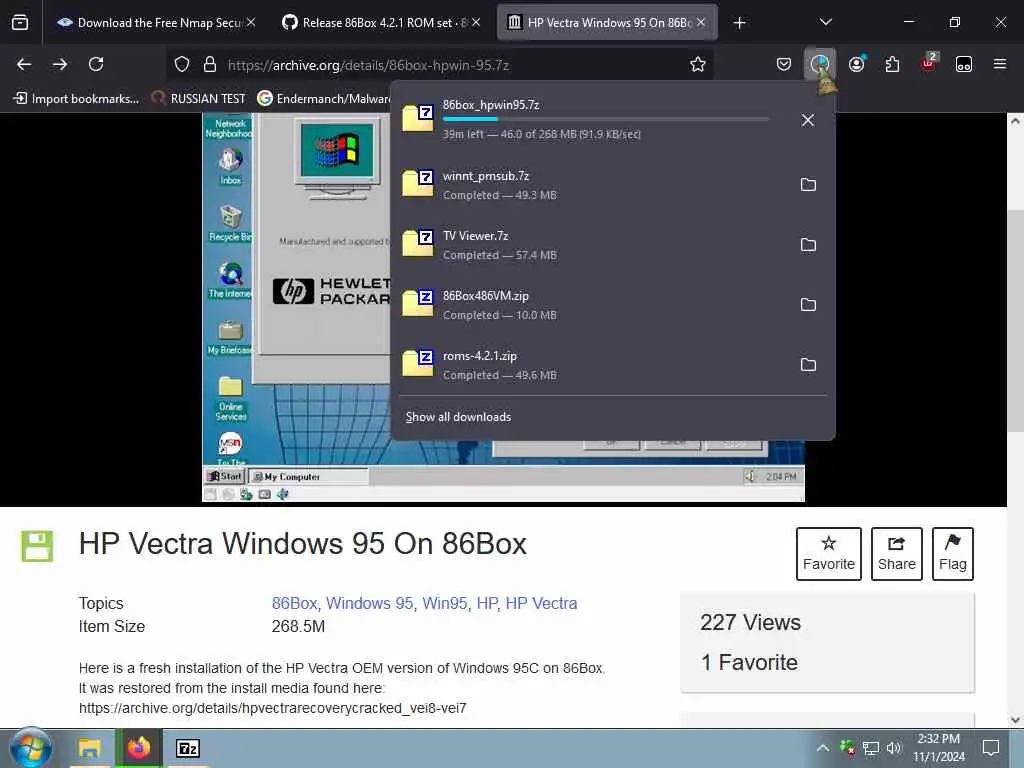Image resolution: width=1024 pixels, height=768 pixels.
Task: Open 7-Zip from taskbar
Action: pyautogui.click(x=188, y=748)
